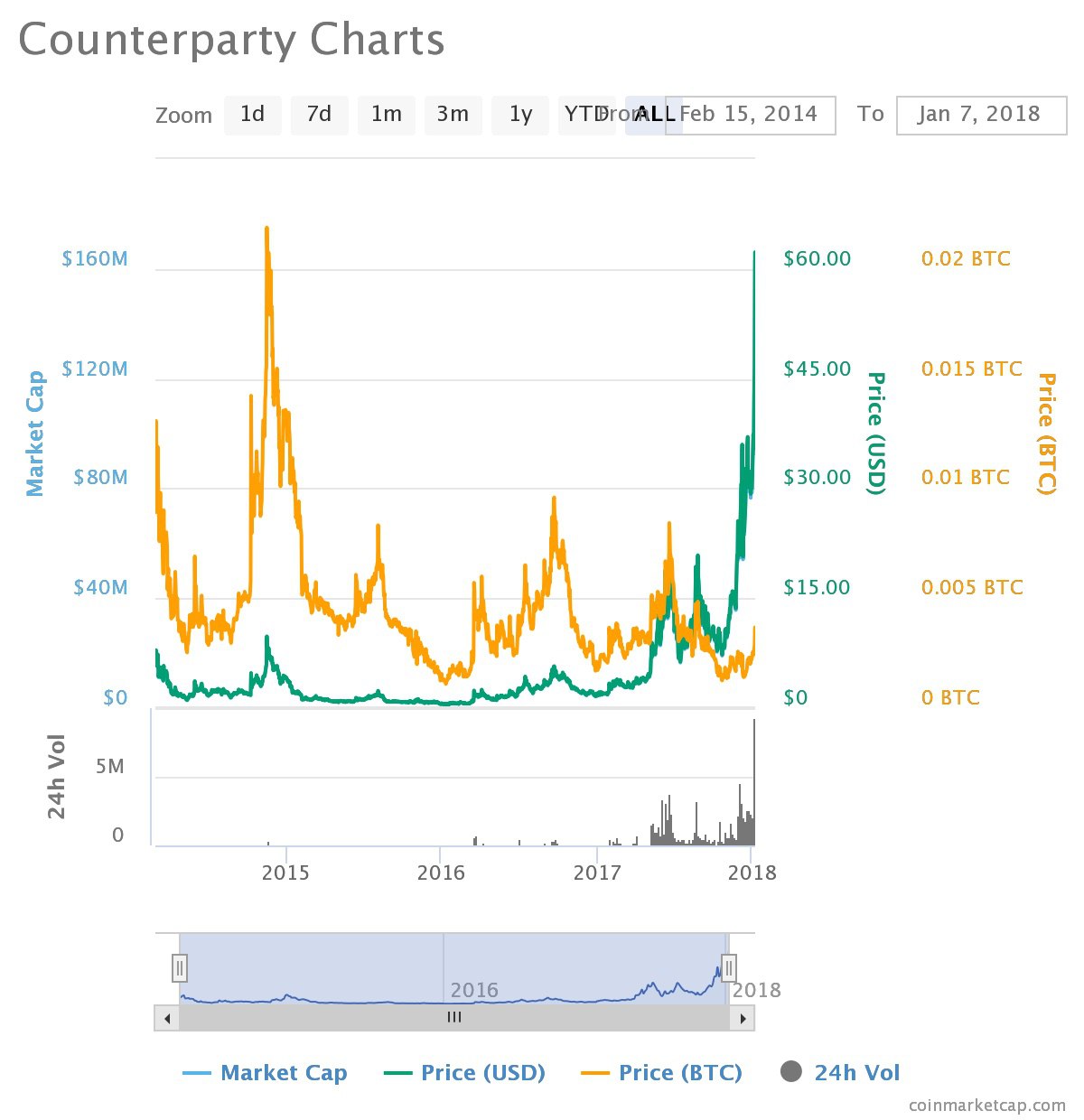Click the navigator left range handle
This screenshot has width=1084, height=1120.
180,968
